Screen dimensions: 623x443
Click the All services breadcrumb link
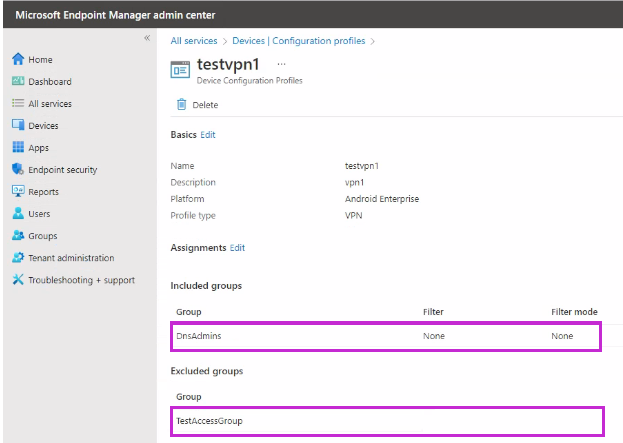pyautogui.click(x=194, y=41)
